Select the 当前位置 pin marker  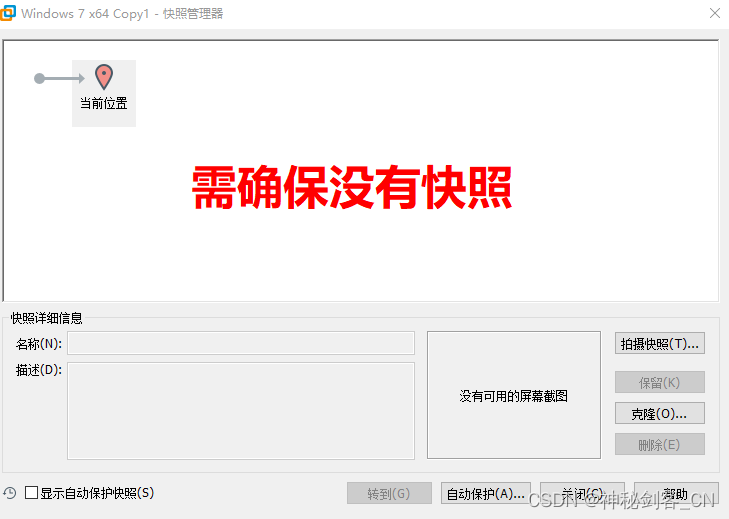coord(104,77)
